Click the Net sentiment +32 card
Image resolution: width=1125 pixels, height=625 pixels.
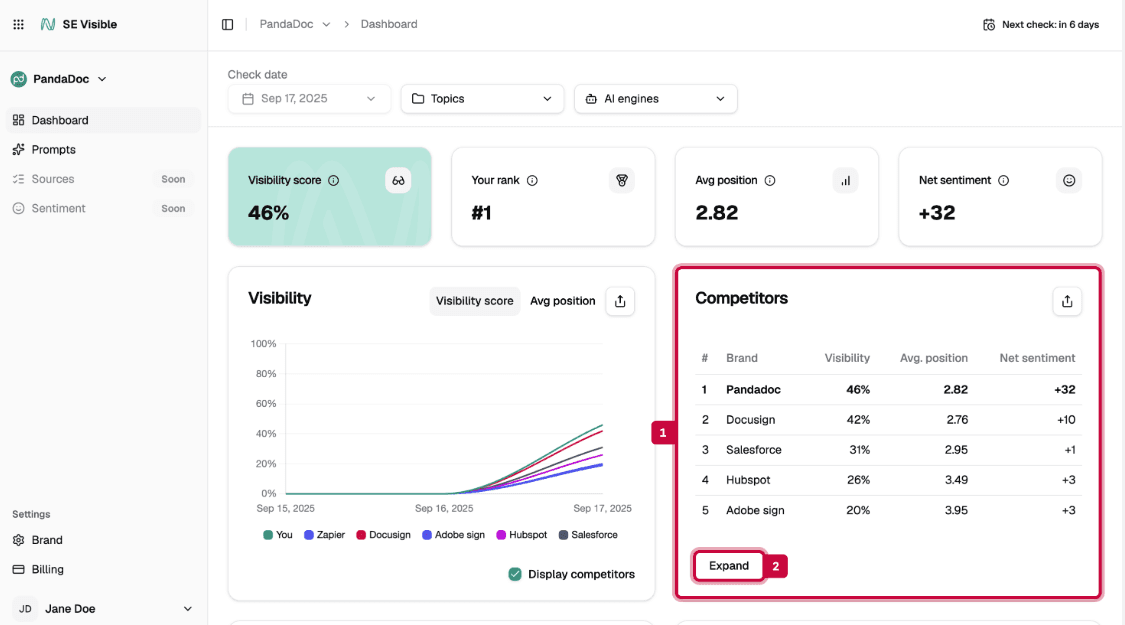point(1000,197)
